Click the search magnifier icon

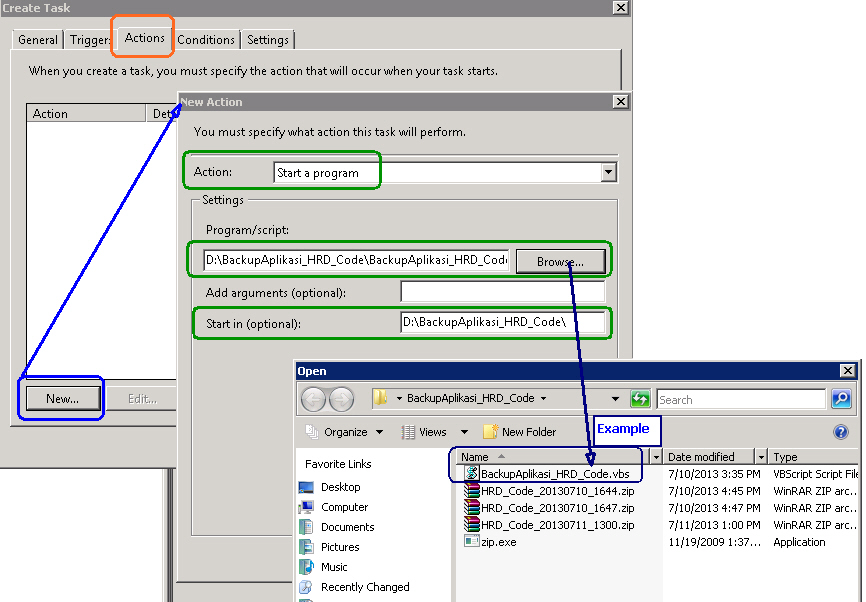click(x=840, y=398)
